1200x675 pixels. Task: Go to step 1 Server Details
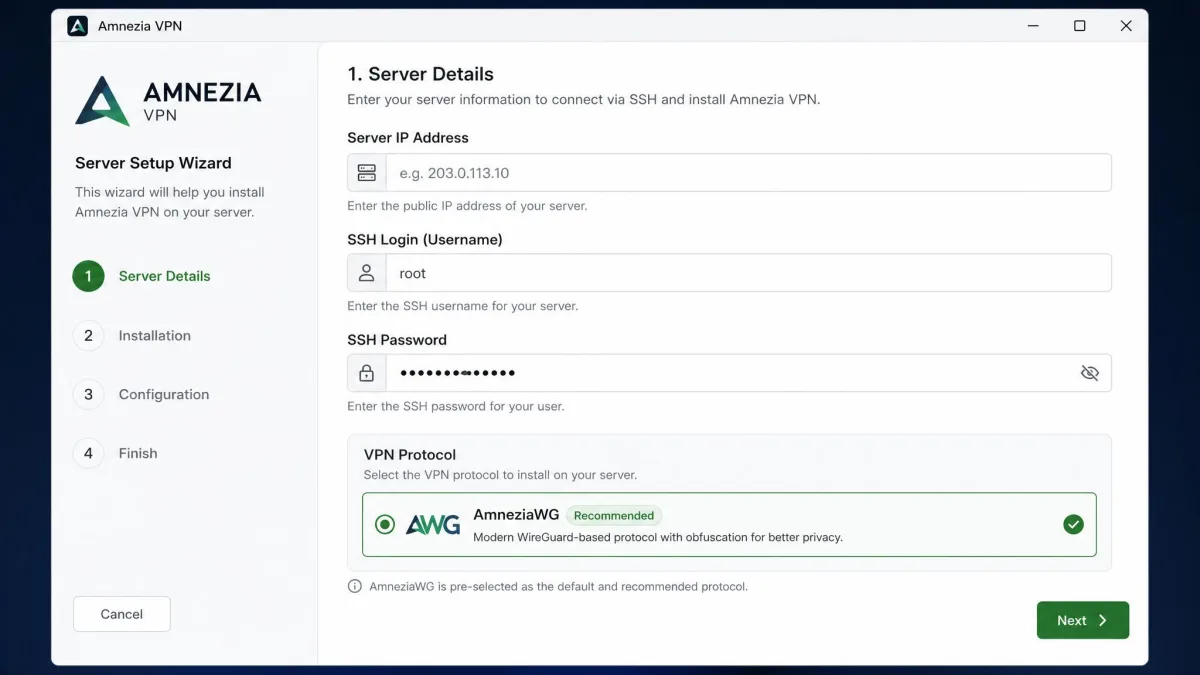142,276
